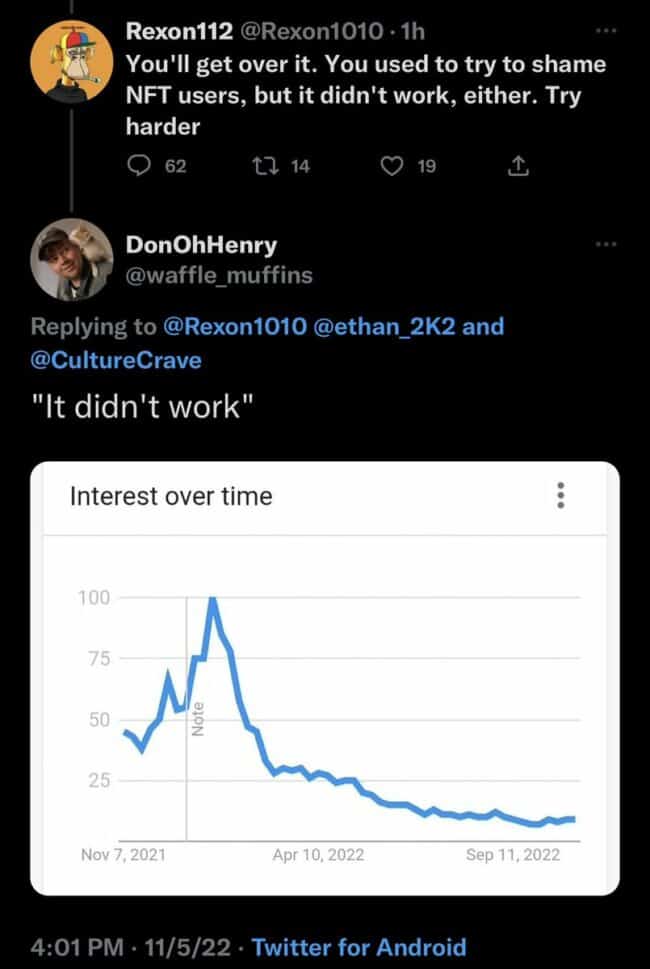This screenshot has width=650, height=969.
Task: Click the tweet timestamp 4:01 PM · 11/5/22
Action: 130,947
